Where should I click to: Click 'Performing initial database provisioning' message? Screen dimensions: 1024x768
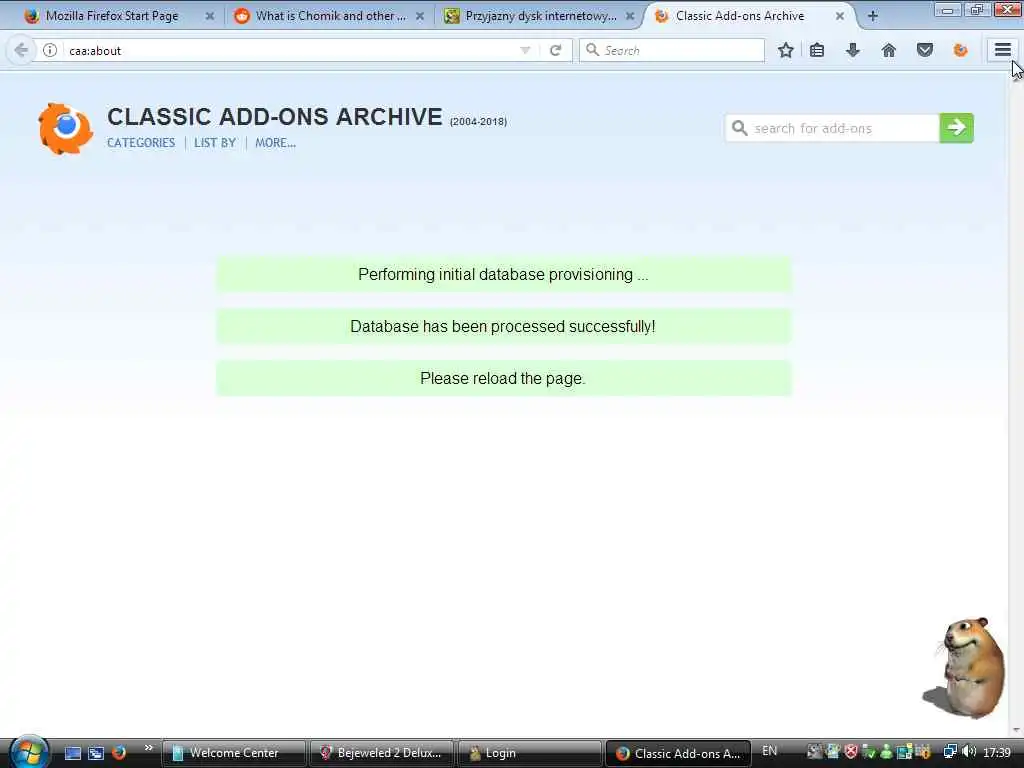503,274
